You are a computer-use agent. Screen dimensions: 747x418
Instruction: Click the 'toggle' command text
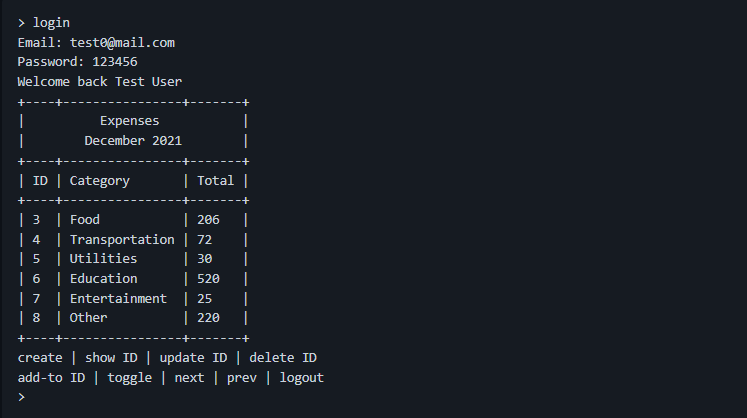[x=130, y=378]
